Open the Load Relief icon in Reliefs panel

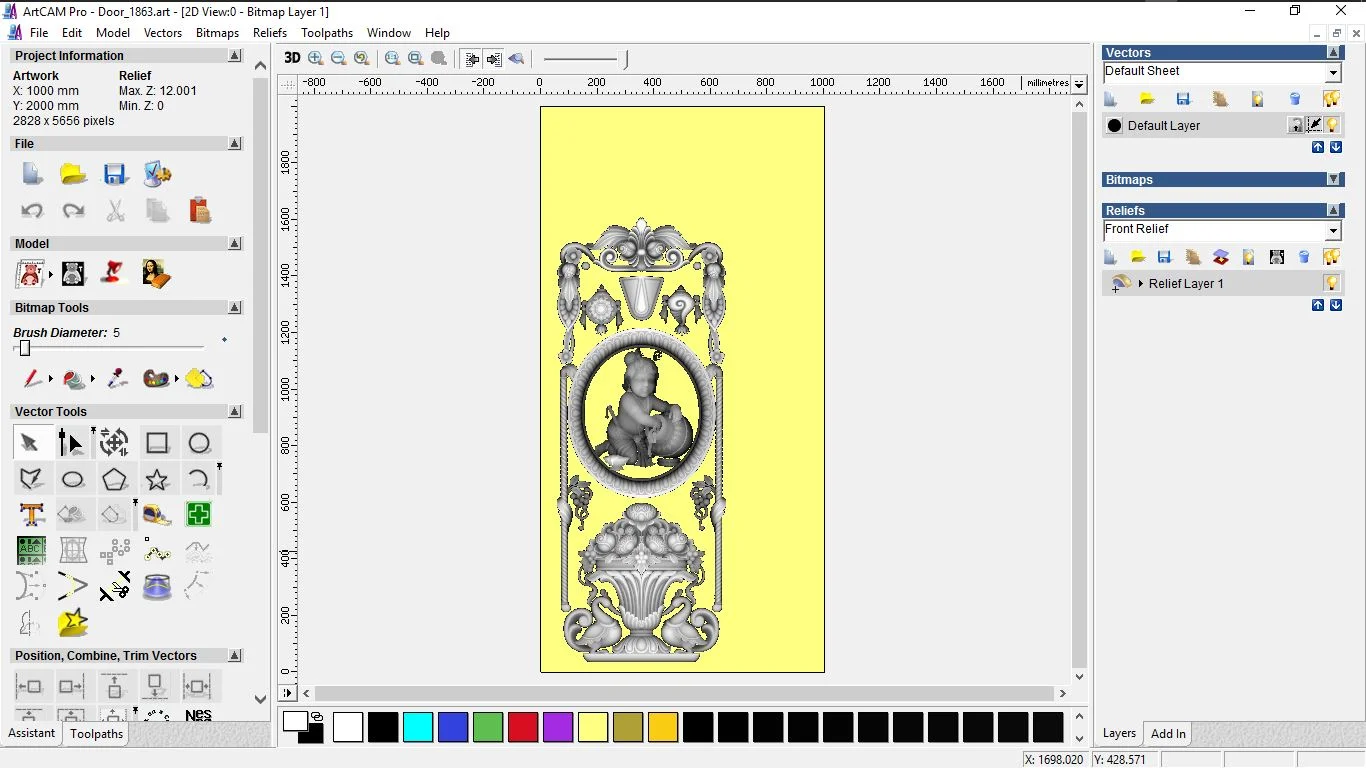pos(1137,257)
